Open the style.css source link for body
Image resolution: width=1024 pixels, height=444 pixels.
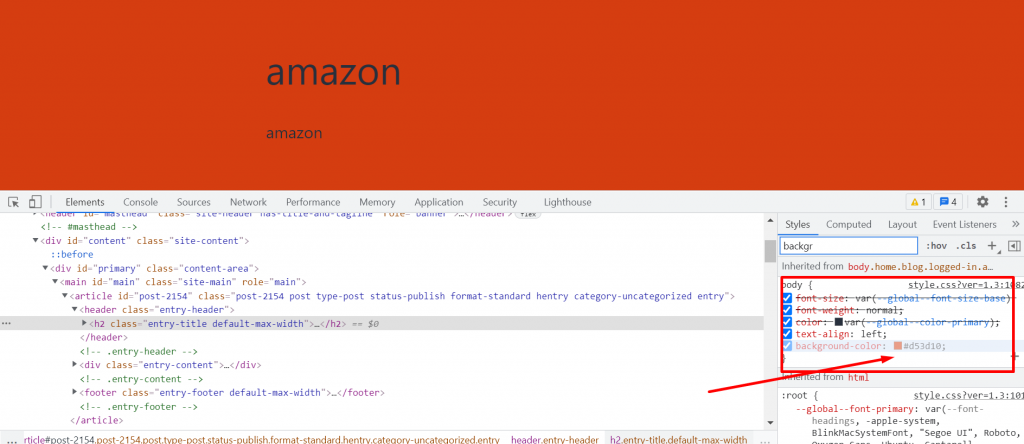click(x=962, y=285)
